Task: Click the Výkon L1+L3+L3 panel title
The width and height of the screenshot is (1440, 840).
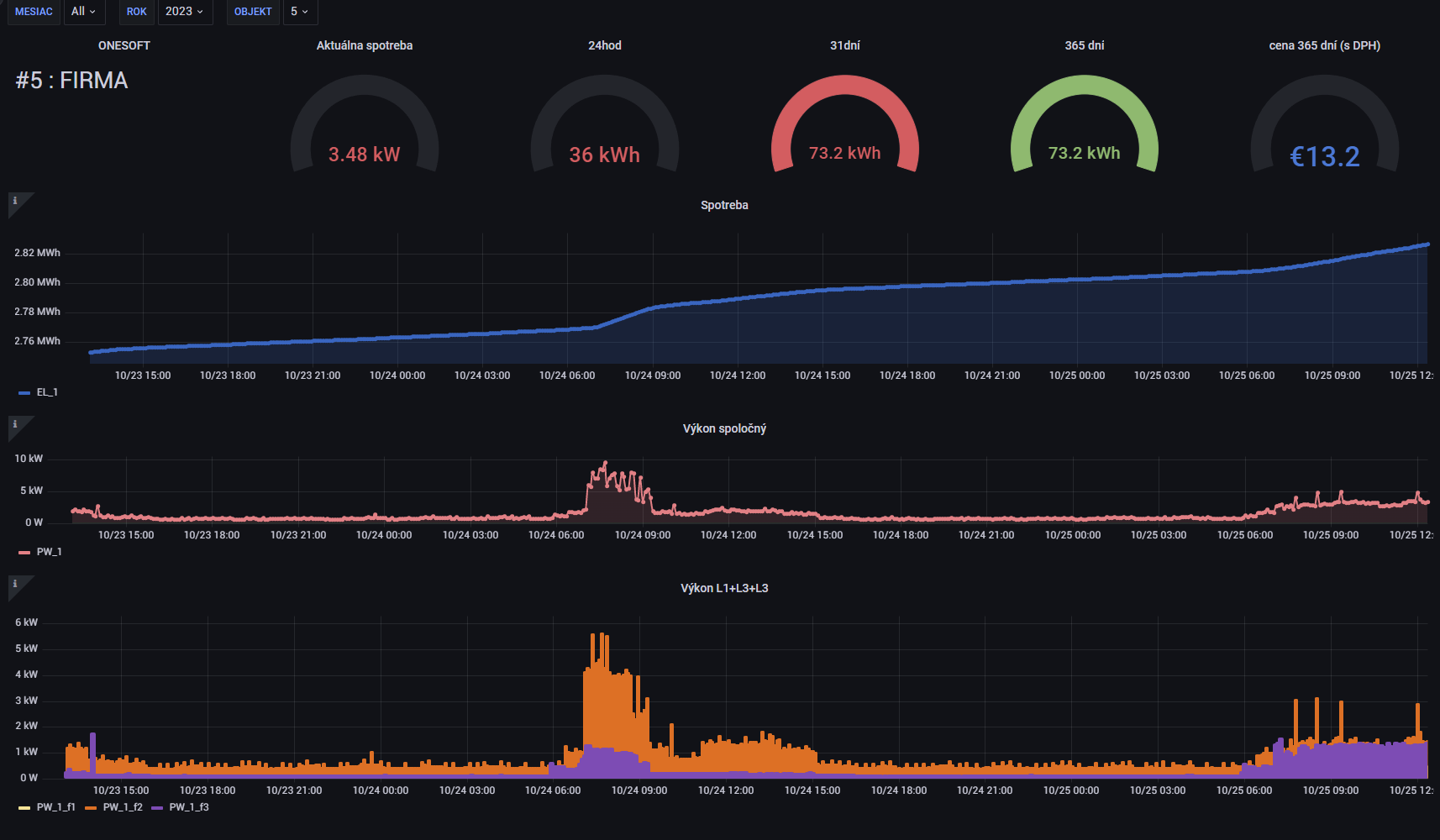Action: (724, 588)
